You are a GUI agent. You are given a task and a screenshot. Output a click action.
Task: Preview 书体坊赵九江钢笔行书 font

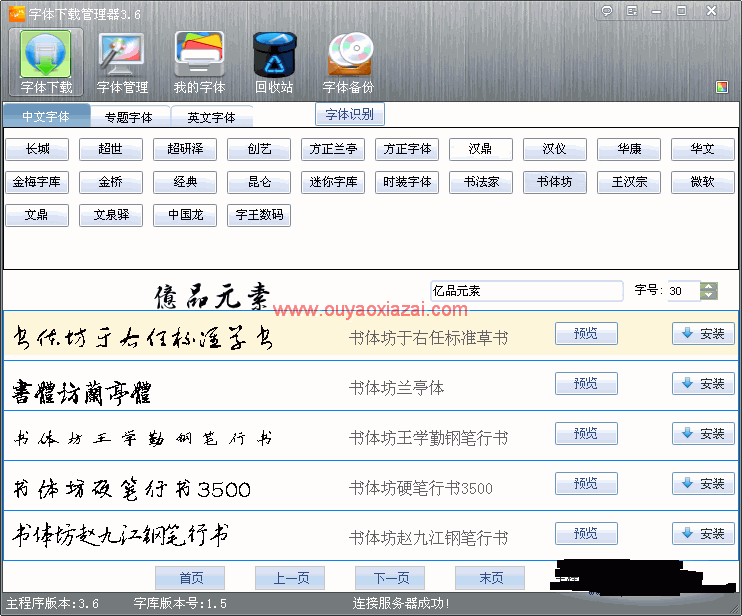point(586,534)
